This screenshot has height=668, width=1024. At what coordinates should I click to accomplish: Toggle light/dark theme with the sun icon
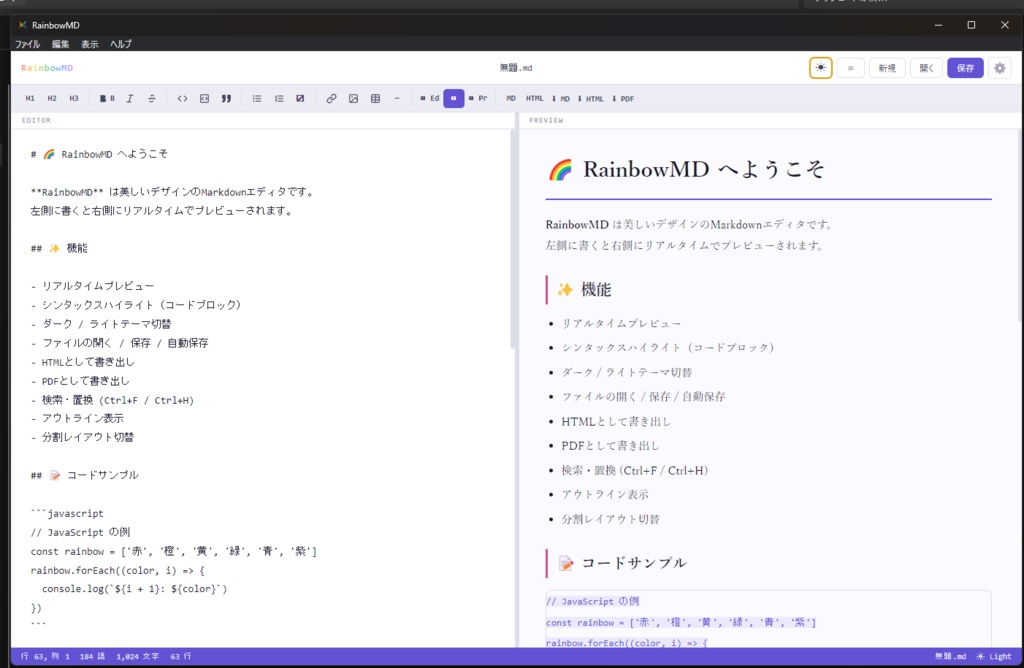(x=821, y=67)
